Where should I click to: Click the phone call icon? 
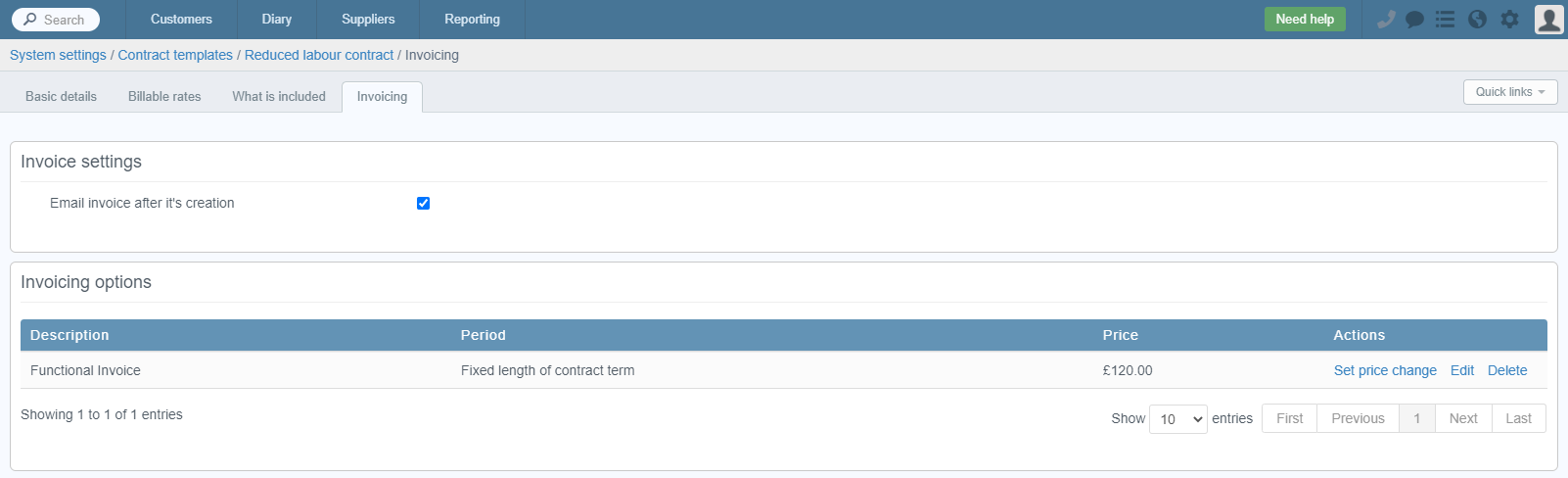1385,20
